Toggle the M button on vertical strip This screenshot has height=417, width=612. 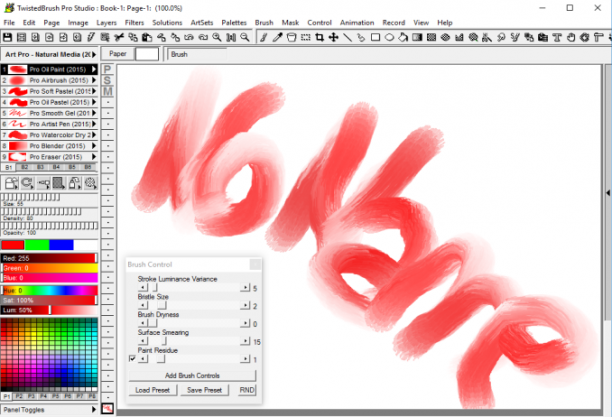pos(107,91)
